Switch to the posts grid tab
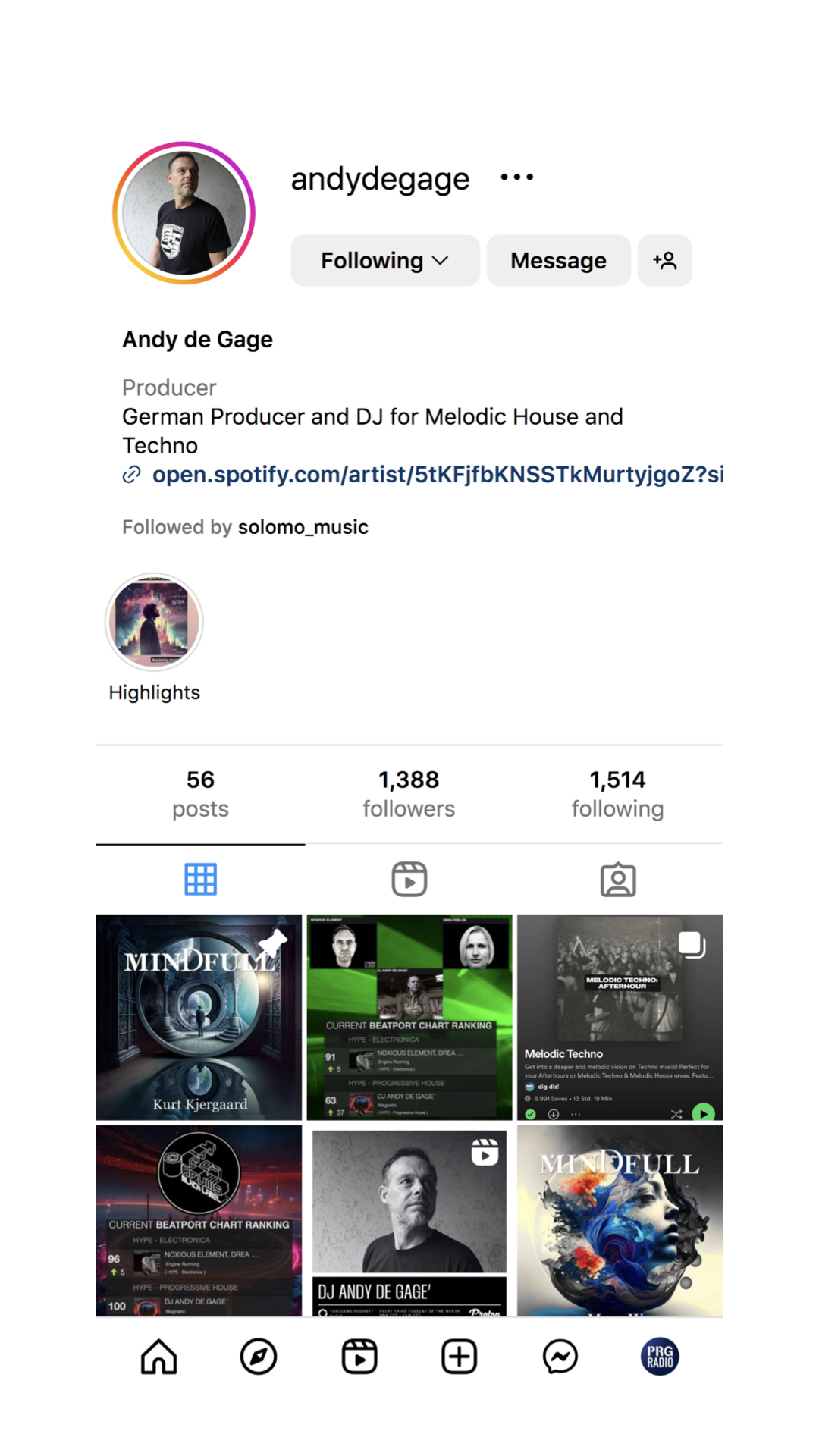Image resolution: width=819 pixels, height=1456 pixels. pyautogui.click(x=201, y=880)
